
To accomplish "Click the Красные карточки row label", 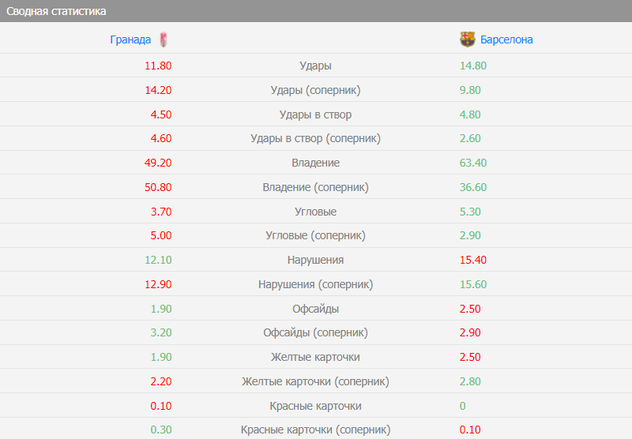I will 316,406.
